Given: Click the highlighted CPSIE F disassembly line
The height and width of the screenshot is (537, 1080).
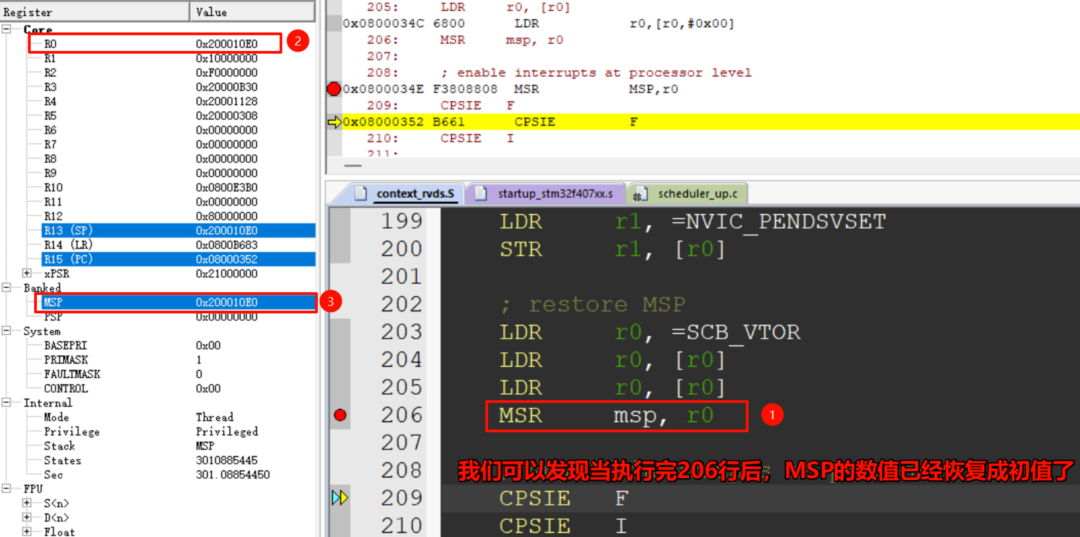Looking at the screenshot, I should [x=700, y=122].
